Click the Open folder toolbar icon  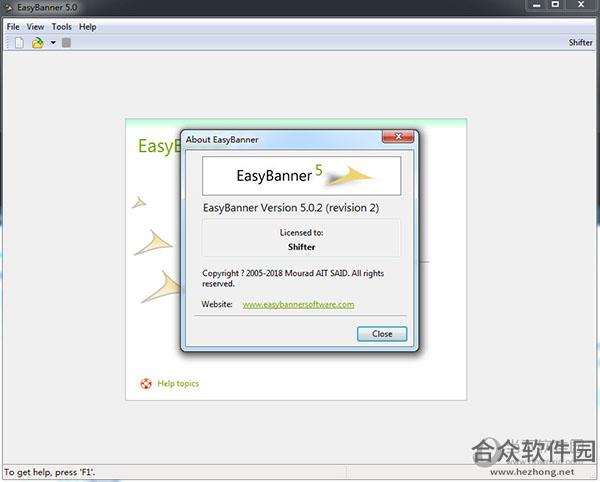coord(38,42)
